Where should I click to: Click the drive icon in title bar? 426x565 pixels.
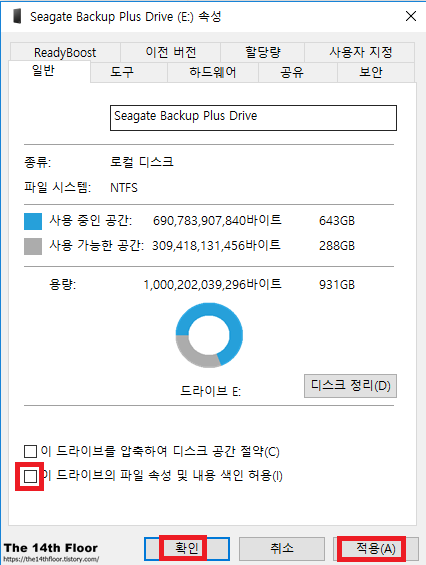pos(17,16)
